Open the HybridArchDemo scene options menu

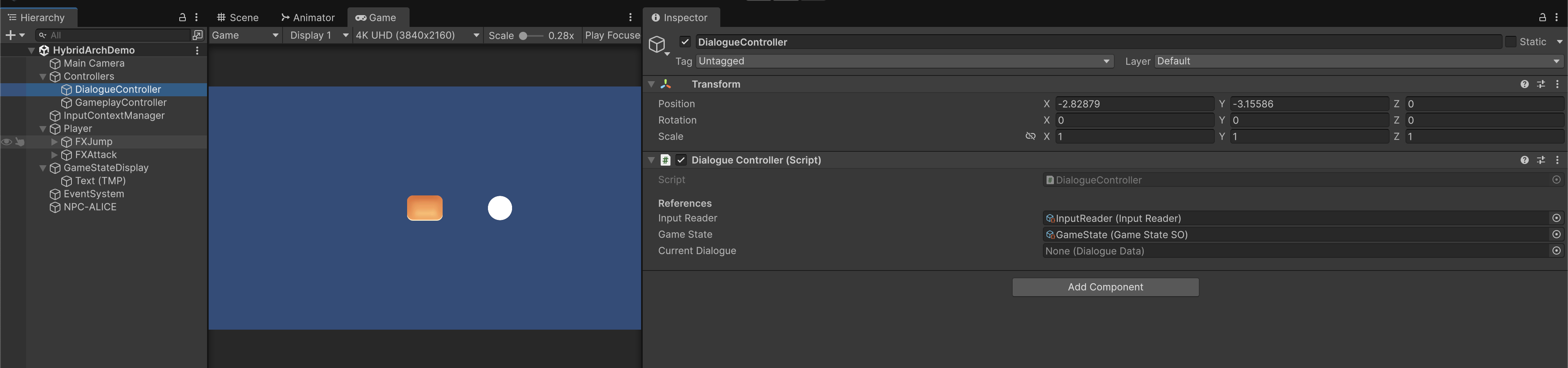196,51
